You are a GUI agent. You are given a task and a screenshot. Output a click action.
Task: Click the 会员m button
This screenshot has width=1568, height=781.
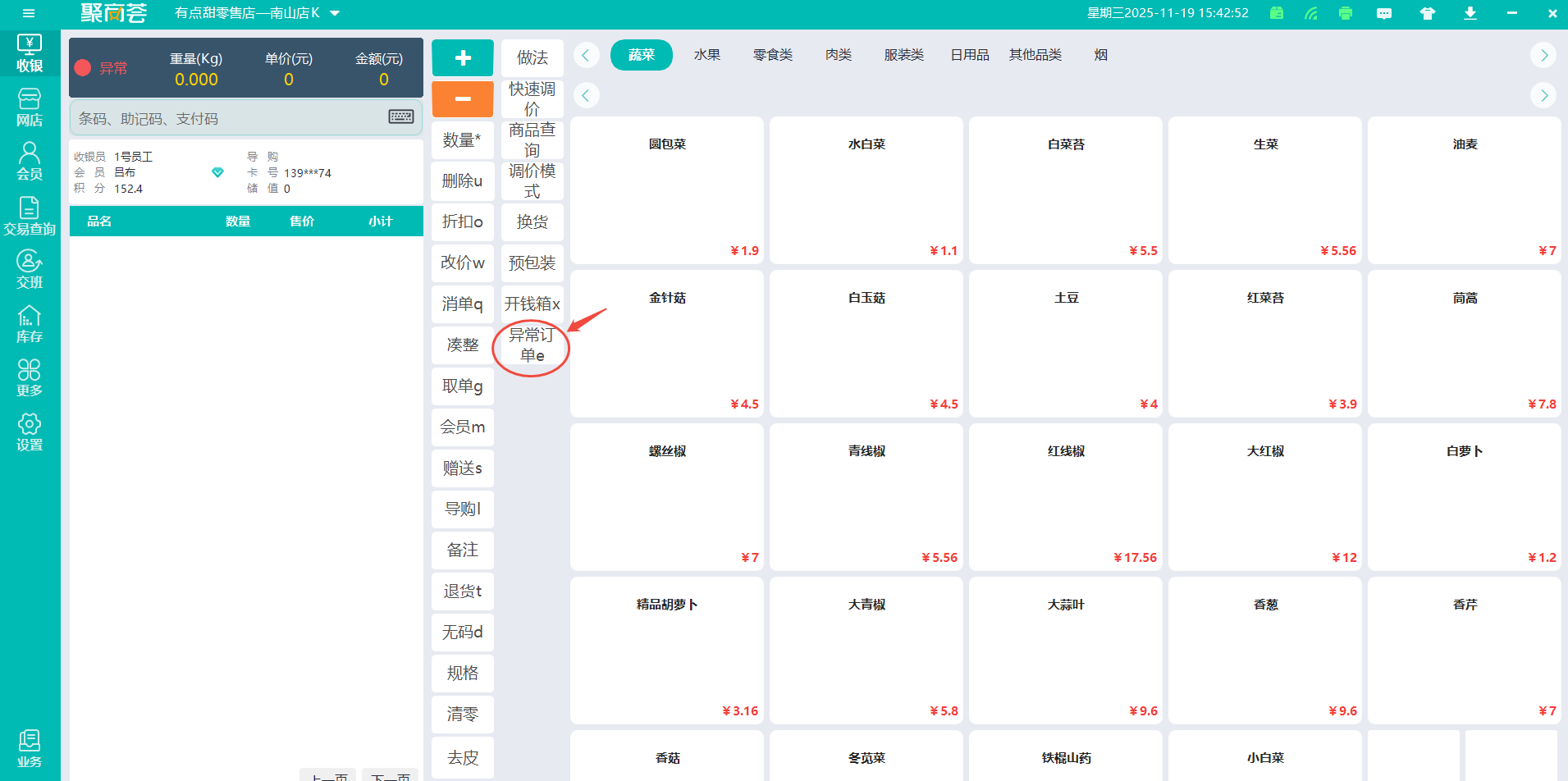(x=463, y=427)
